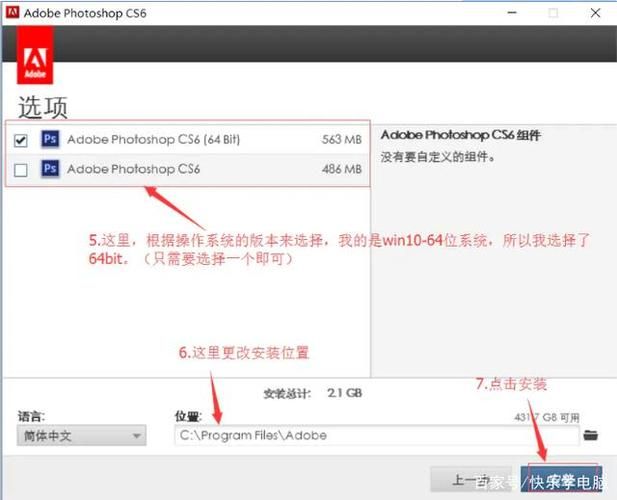Click the Adobe icon in the title bar
This screenshot has width=617, height=500.
click(x=13, y=13)
